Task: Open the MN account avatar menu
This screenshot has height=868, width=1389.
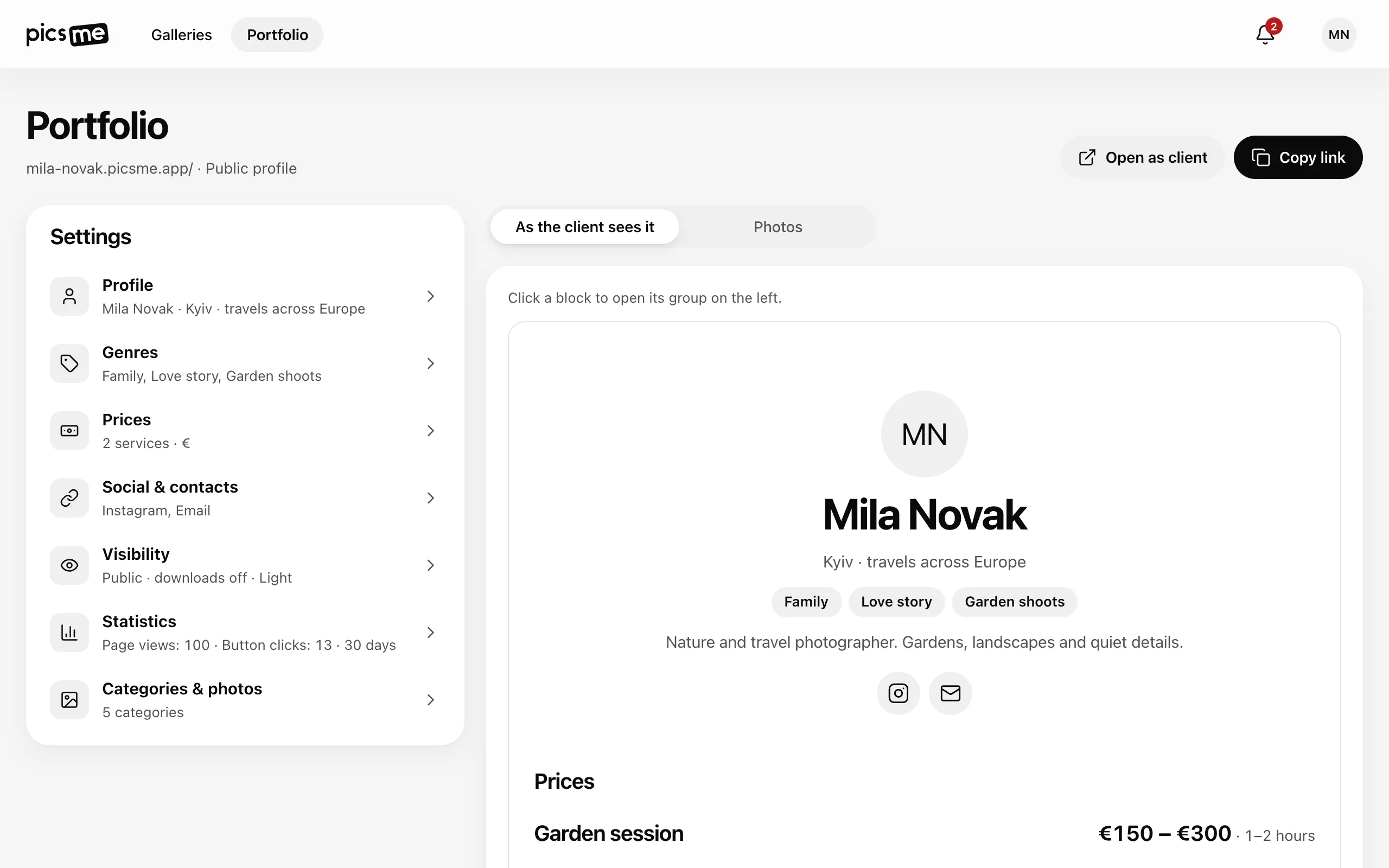Action: (1339, 34)
